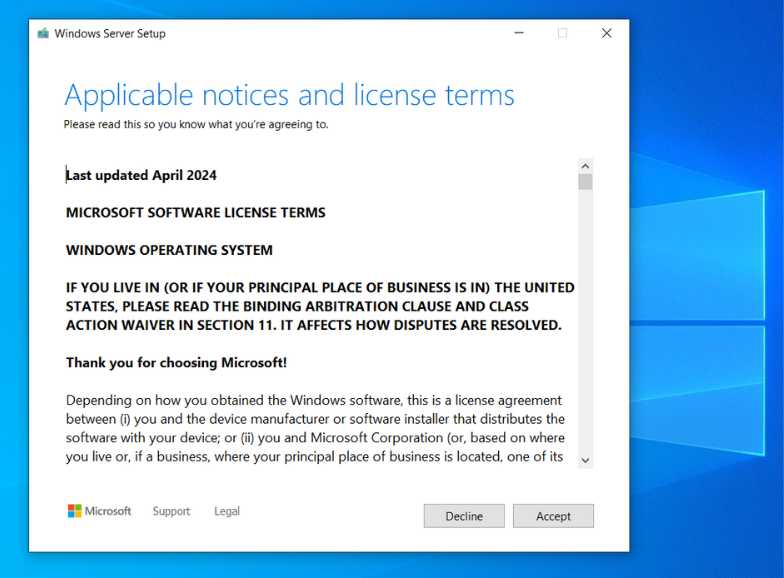Viewport: 784px width, 578px height.
Task: Click the "Applicable notices and license terms" heading
Action: pyautogui.click(x=289, y=95)
